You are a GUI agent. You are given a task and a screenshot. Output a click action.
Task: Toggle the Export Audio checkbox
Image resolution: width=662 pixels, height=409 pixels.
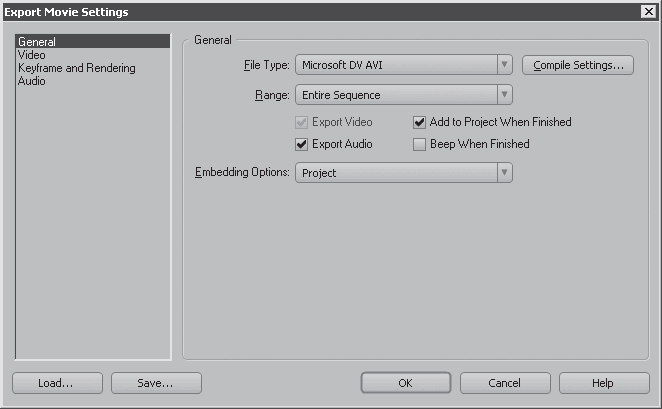tap(301, 144)
